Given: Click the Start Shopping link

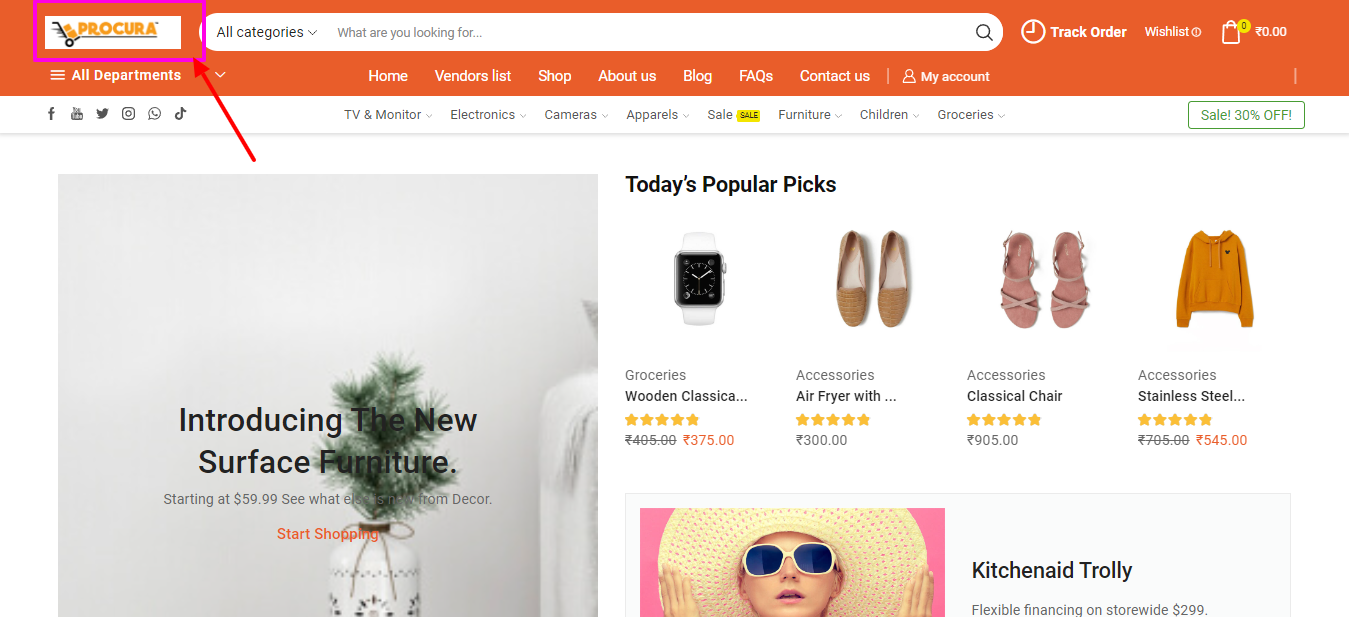Looking at the screenshot, I should coord(328,534).
